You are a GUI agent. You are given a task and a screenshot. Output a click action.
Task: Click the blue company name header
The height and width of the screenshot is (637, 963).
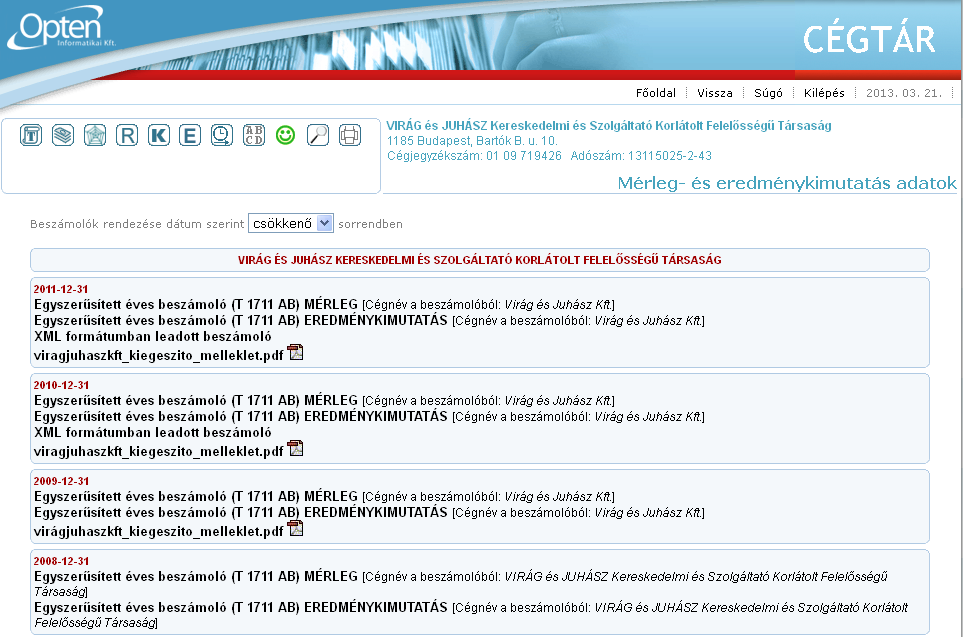click(609, 126)
